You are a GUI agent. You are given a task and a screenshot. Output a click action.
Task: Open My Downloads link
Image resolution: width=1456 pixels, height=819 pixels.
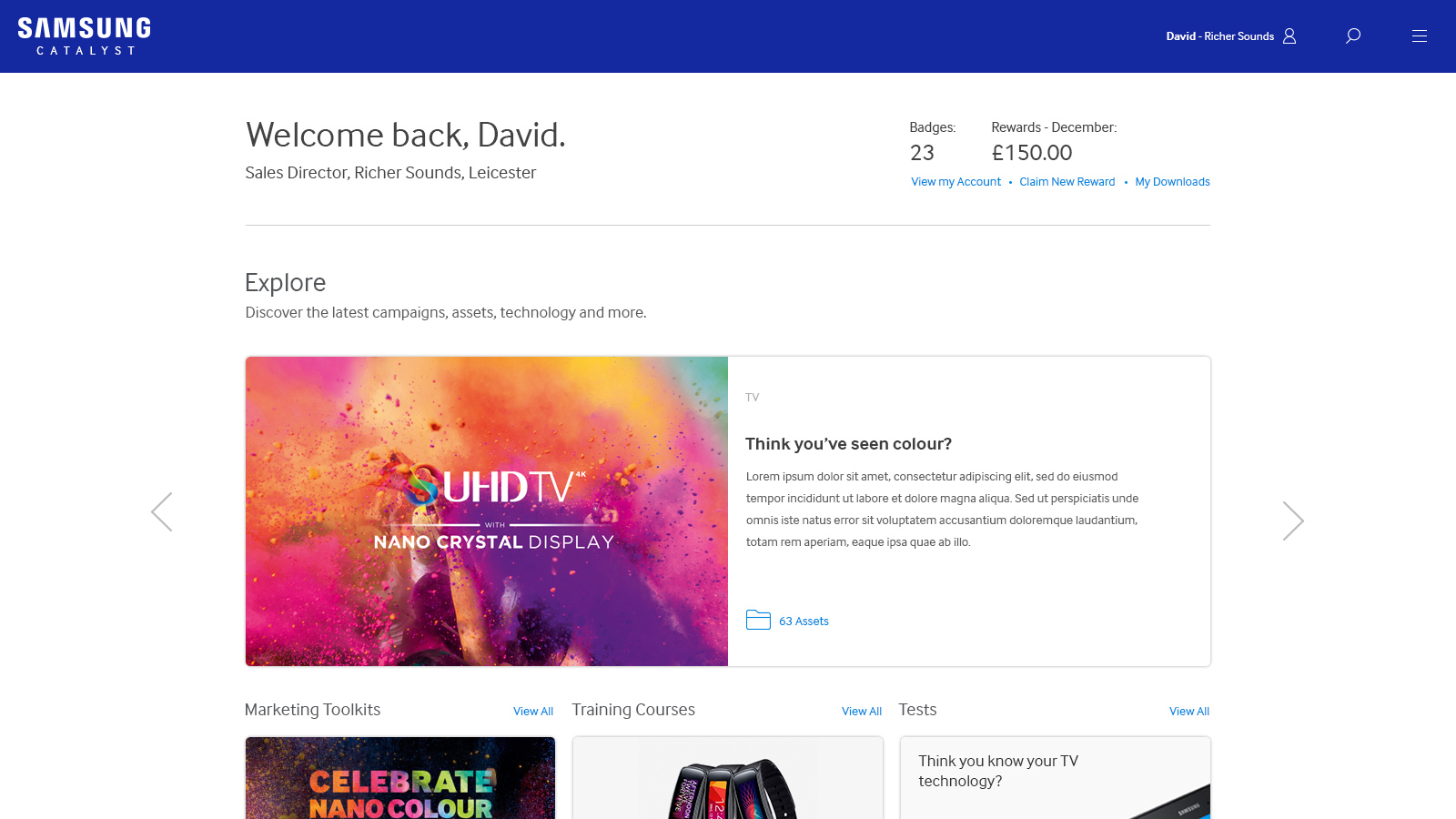[1172, 182]
